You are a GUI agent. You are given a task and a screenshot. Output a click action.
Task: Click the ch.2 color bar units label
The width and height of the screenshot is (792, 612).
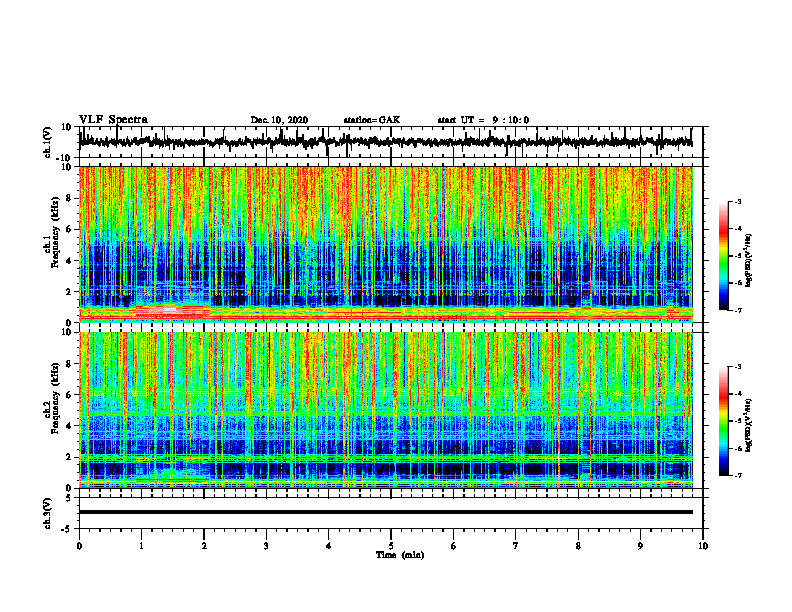pyautogui.click(x=750, y=424)
